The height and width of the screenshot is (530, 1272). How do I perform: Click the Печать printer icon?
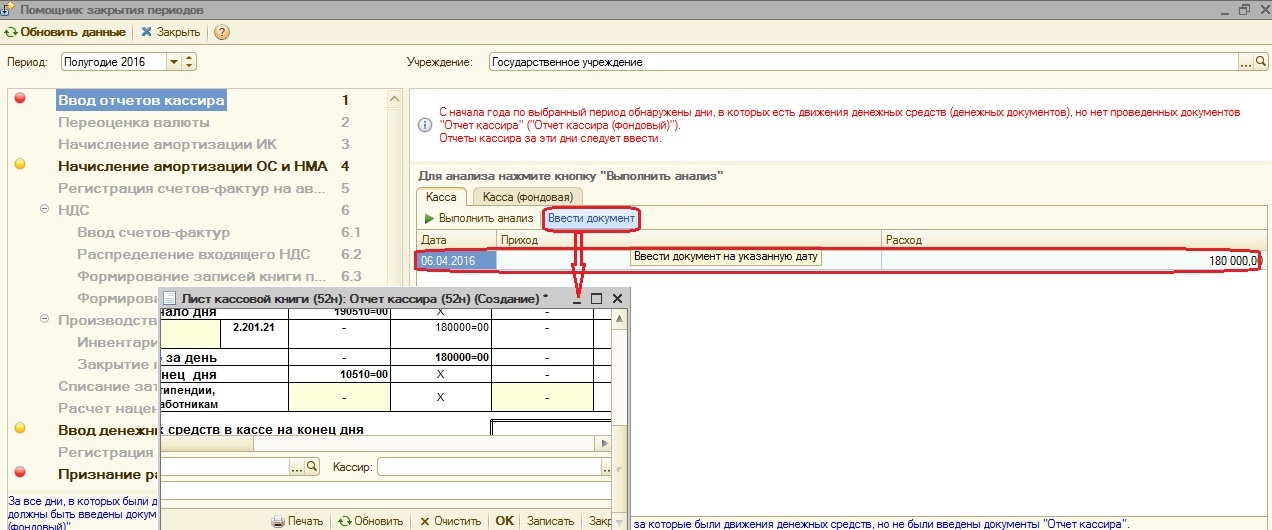coord(279,521)
